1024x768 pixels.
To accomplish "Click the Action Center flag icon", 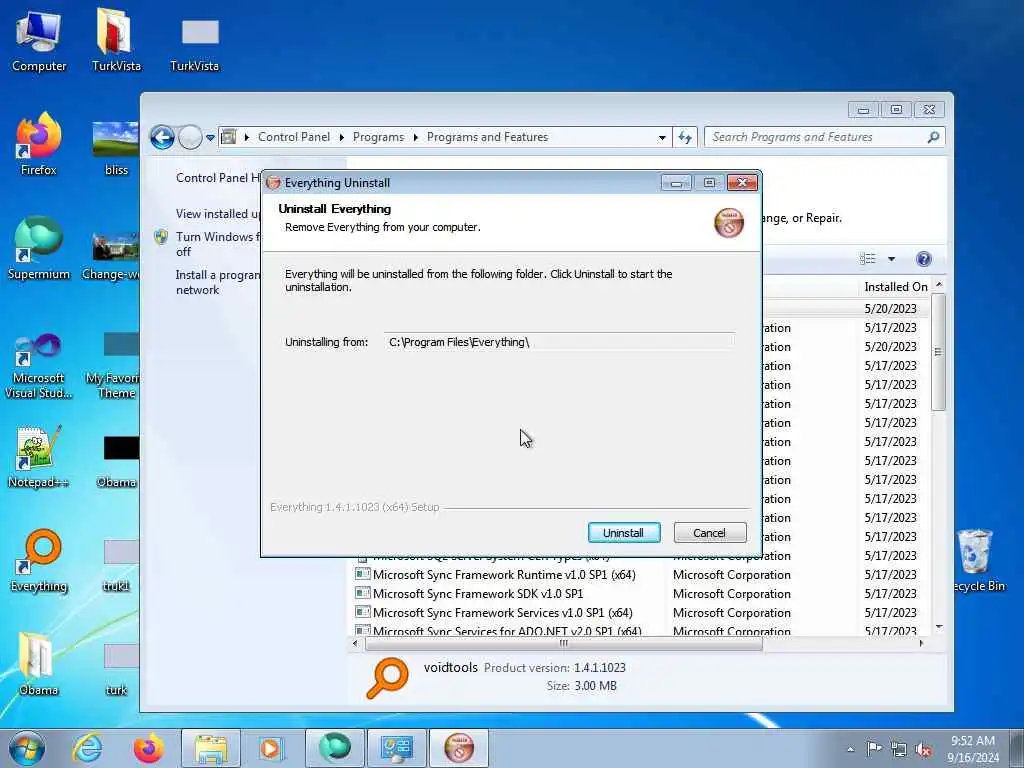I will (874, 749).
